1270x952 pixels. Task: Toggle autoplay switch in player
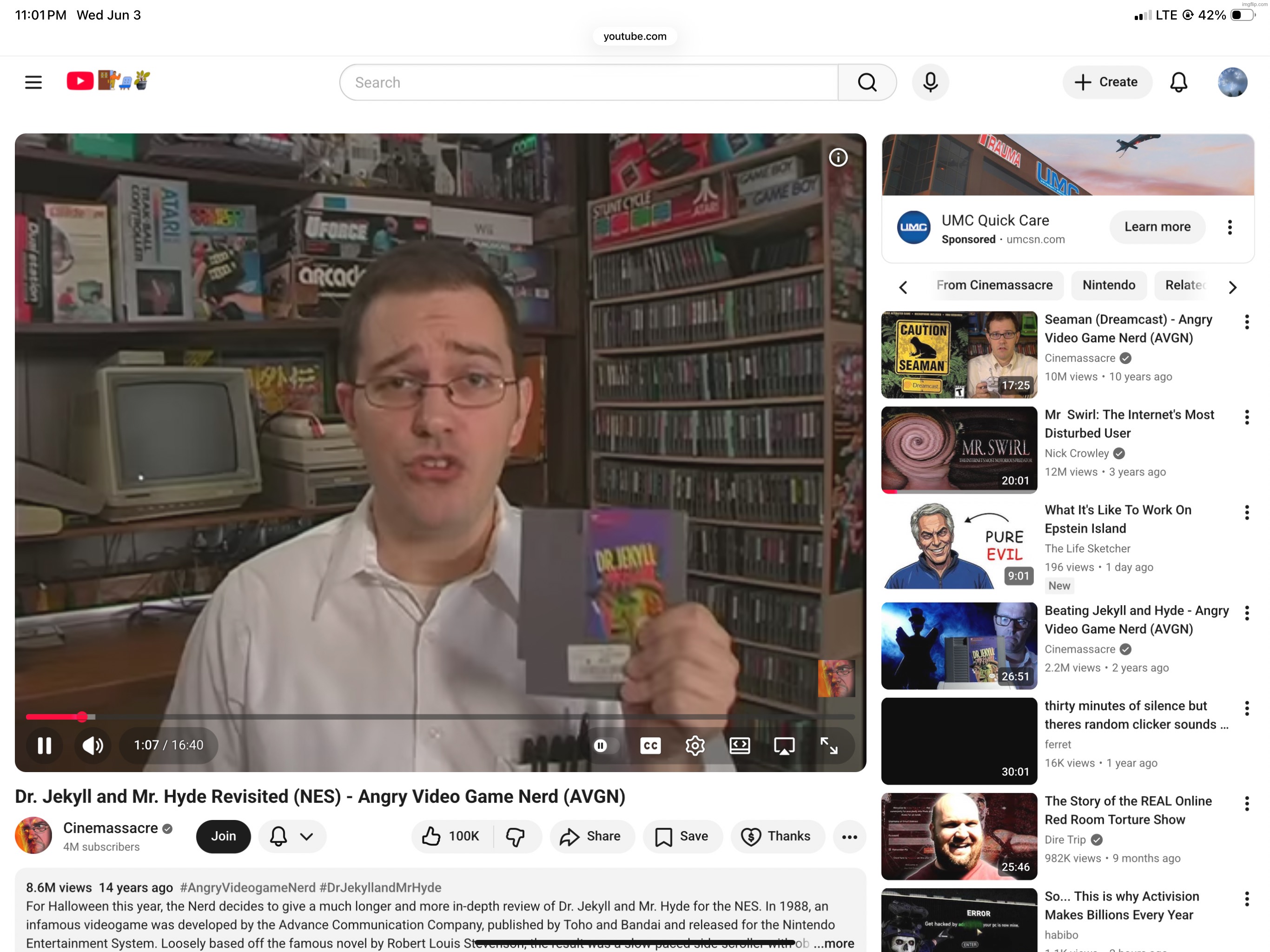click(x=605, y=745)
